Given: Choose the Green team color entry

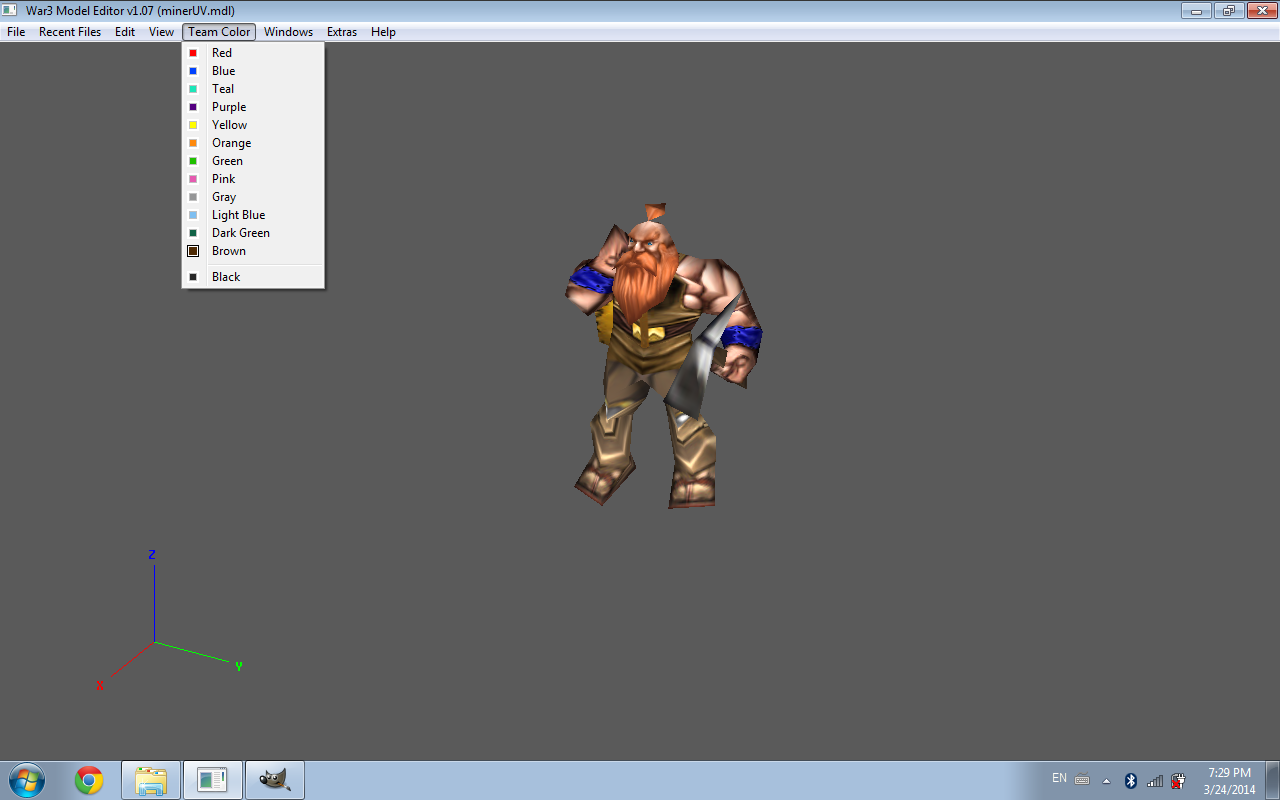Looking at the screenshot, I should tap(253, 161).
